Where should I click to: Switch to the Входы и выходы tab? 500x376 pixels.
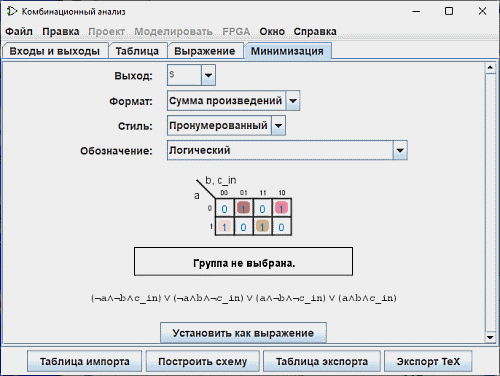tap(55, 51)
